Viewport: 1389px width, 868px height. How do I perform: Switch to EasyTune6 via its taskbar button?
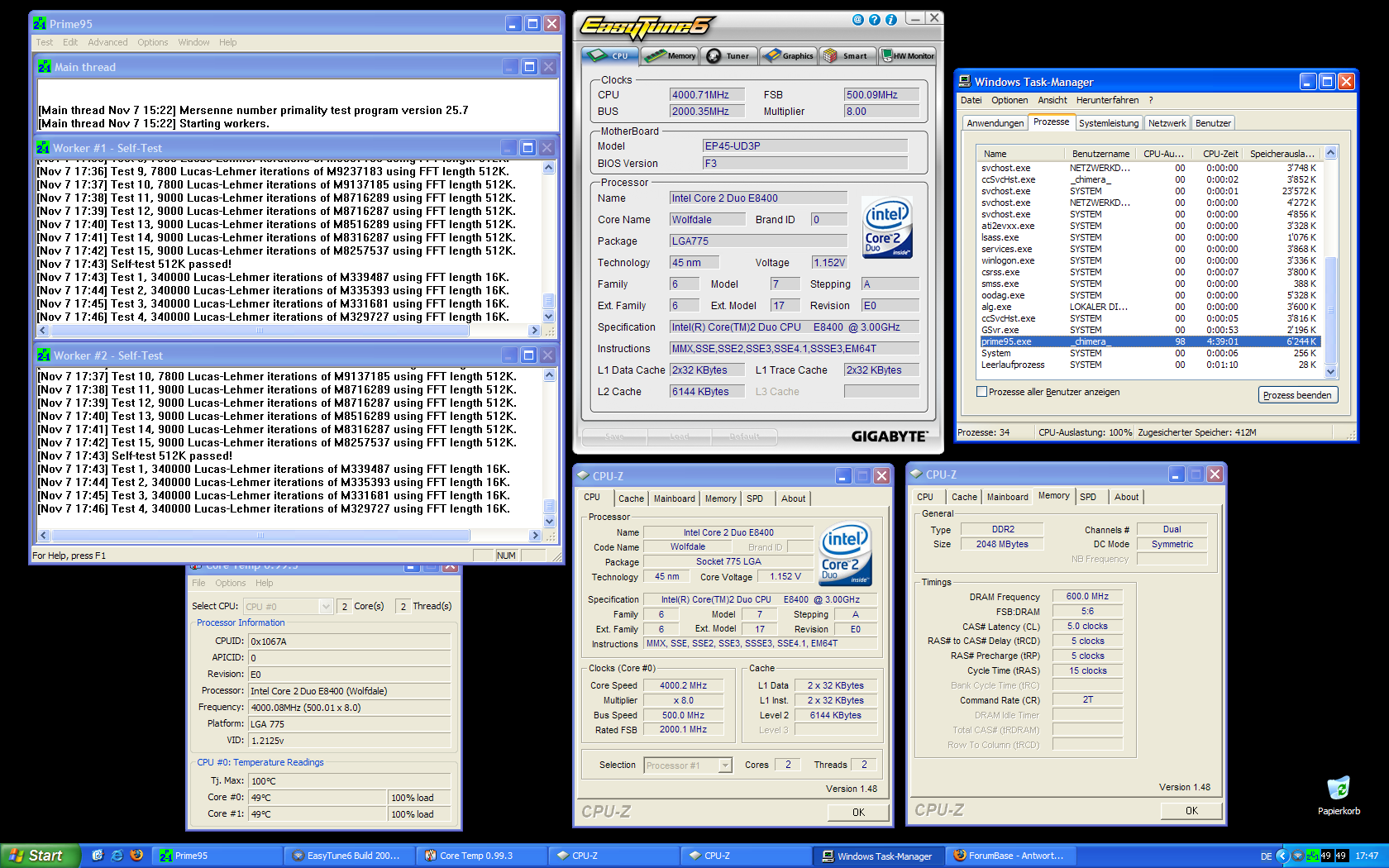[348, 856]
